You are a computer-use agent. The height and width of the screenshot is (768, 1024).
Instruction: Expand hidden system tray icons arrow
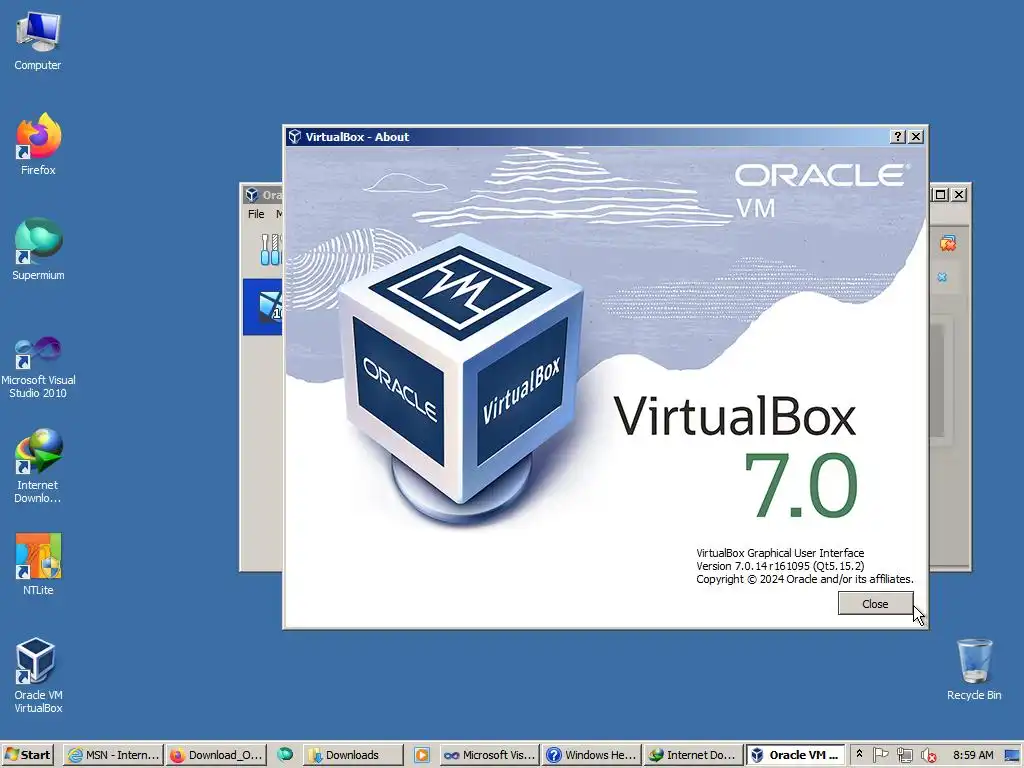pyautogui.click(x=859, y=754)
